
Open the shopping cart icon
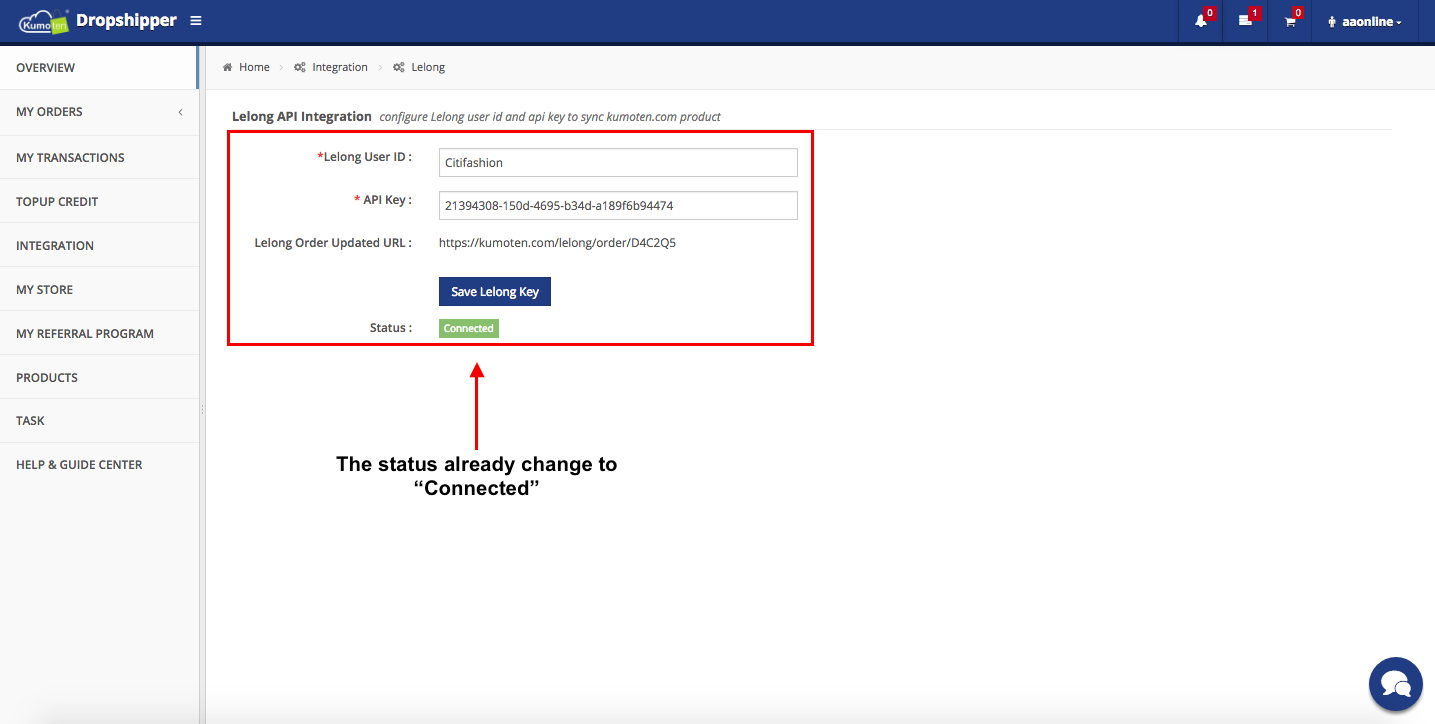[x=1290, y=21]
